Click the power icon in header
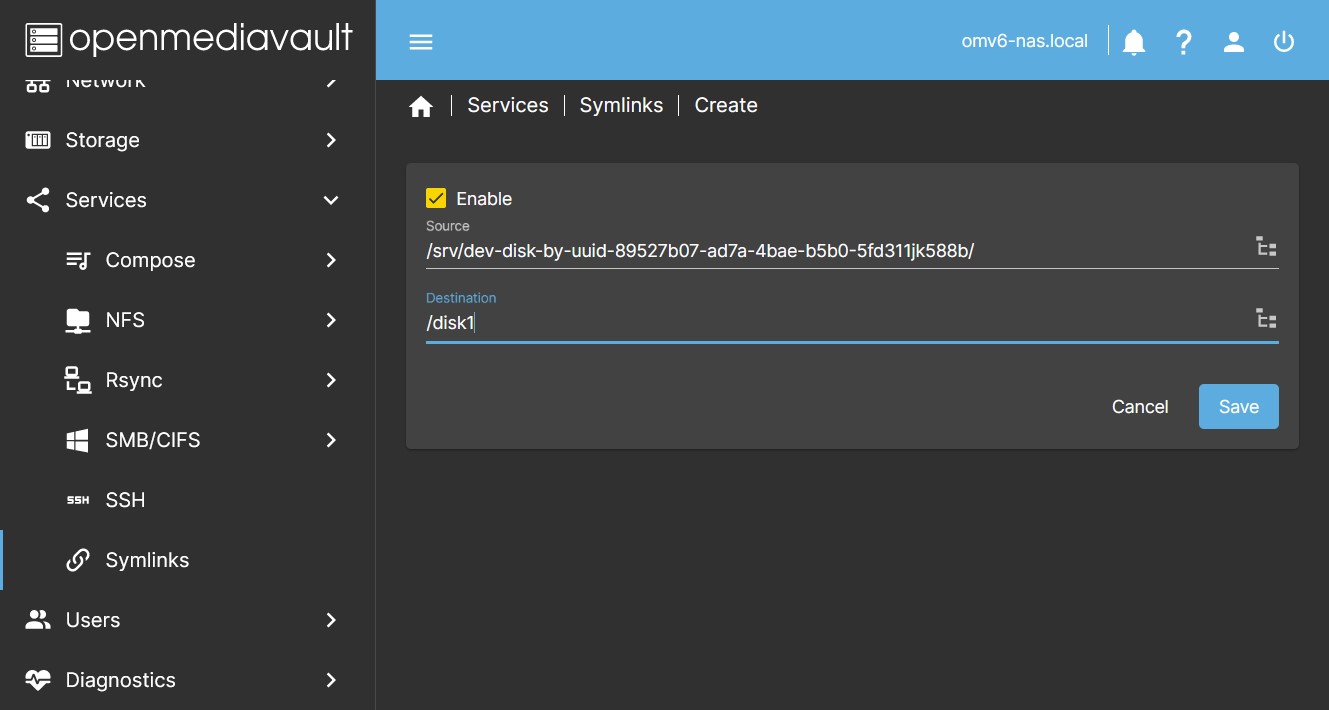 1284,42
